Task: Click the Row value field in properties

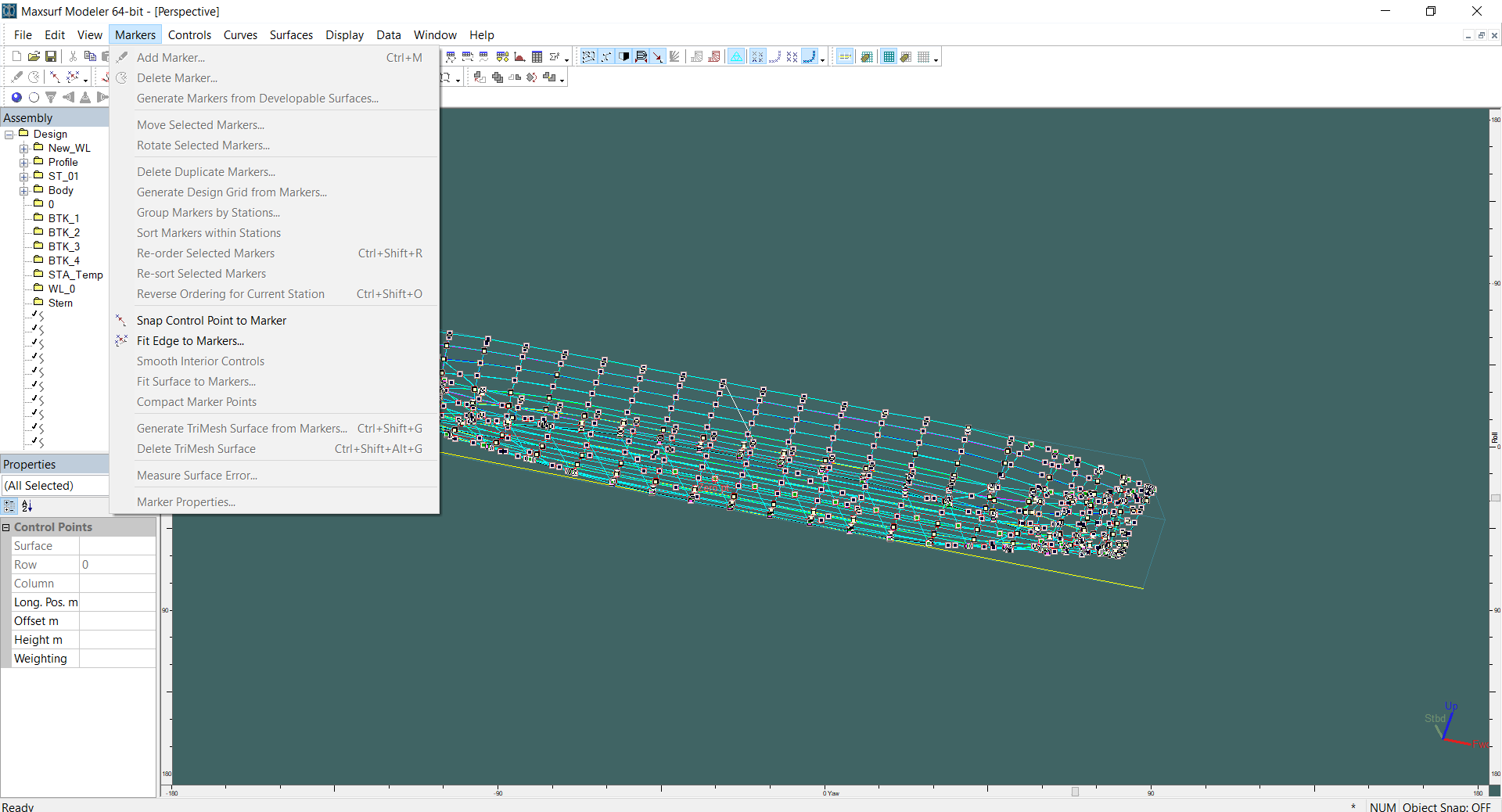Action: (117, 565)
